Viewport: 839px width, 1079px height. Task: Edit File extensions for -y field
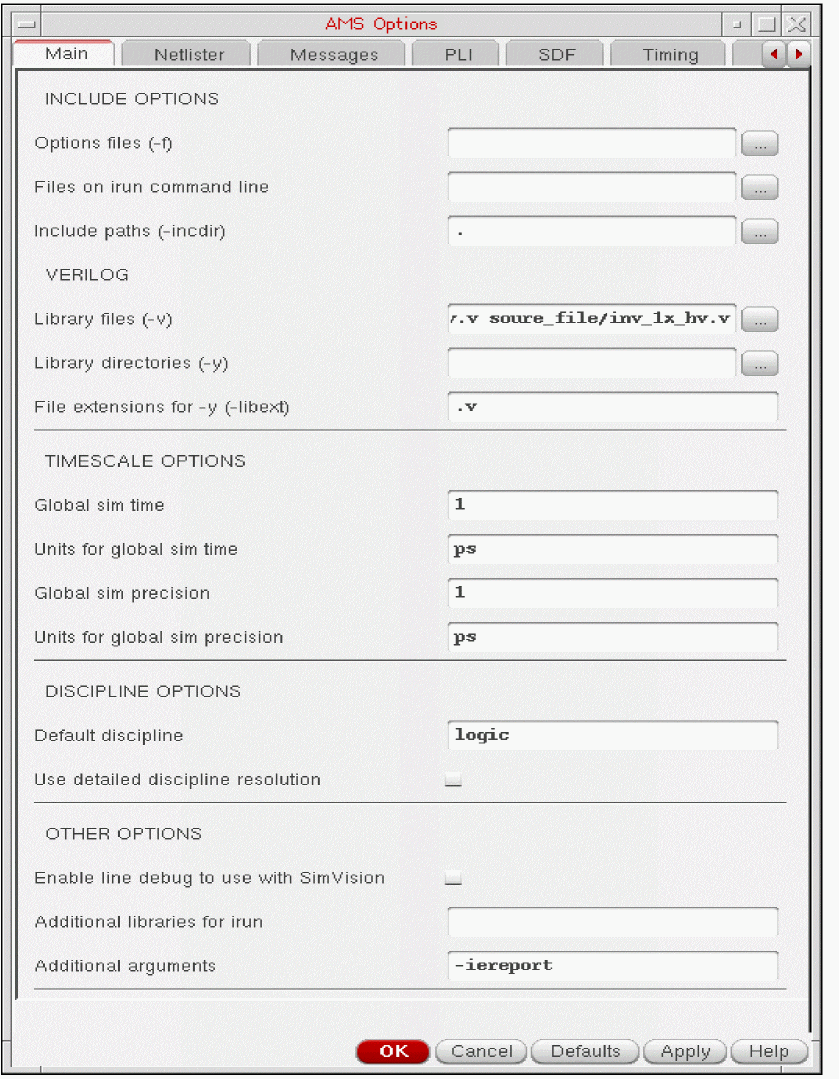tap(613, 407)
